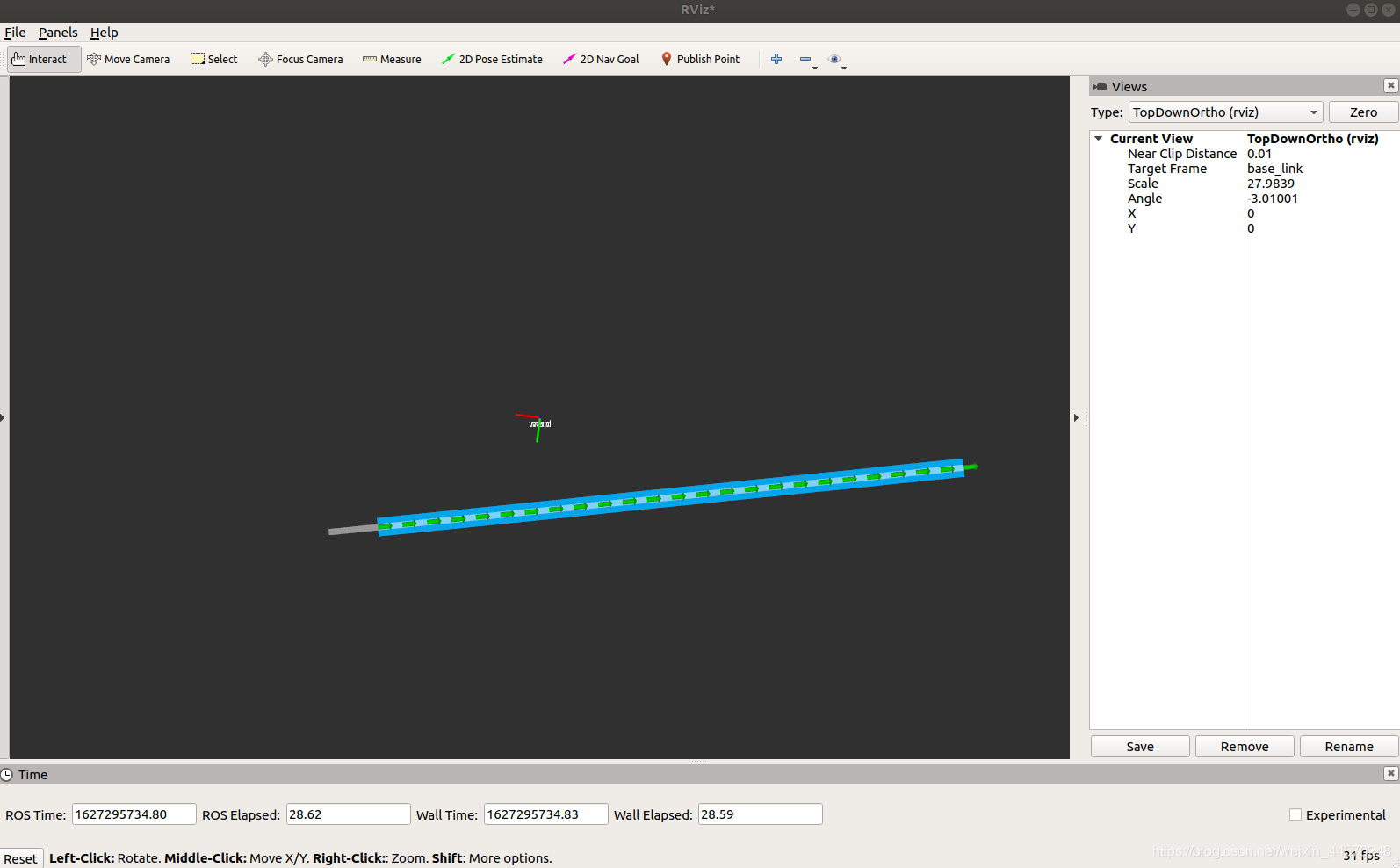Image resolution: width=1400 pixels, height=868 pixels.
Task: Click the TopDownOrtho (rviz) current view value
Action: [x=1313, y=139]
